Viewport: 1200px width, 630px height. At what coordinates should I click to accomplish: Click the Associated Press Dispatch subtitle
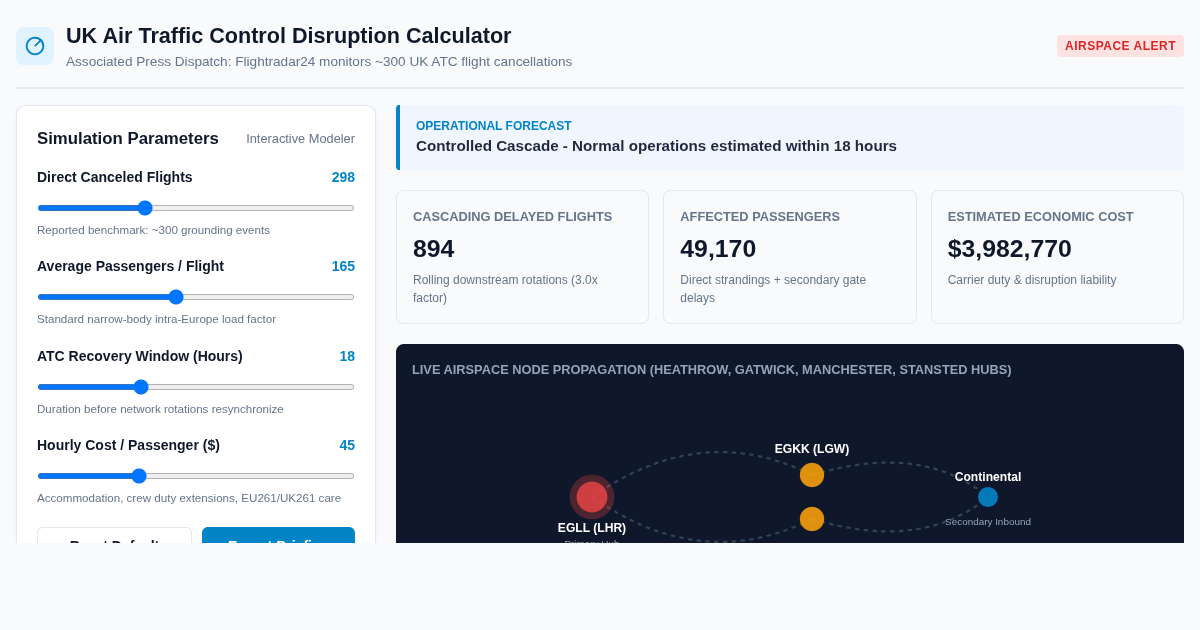coord(319,62)
